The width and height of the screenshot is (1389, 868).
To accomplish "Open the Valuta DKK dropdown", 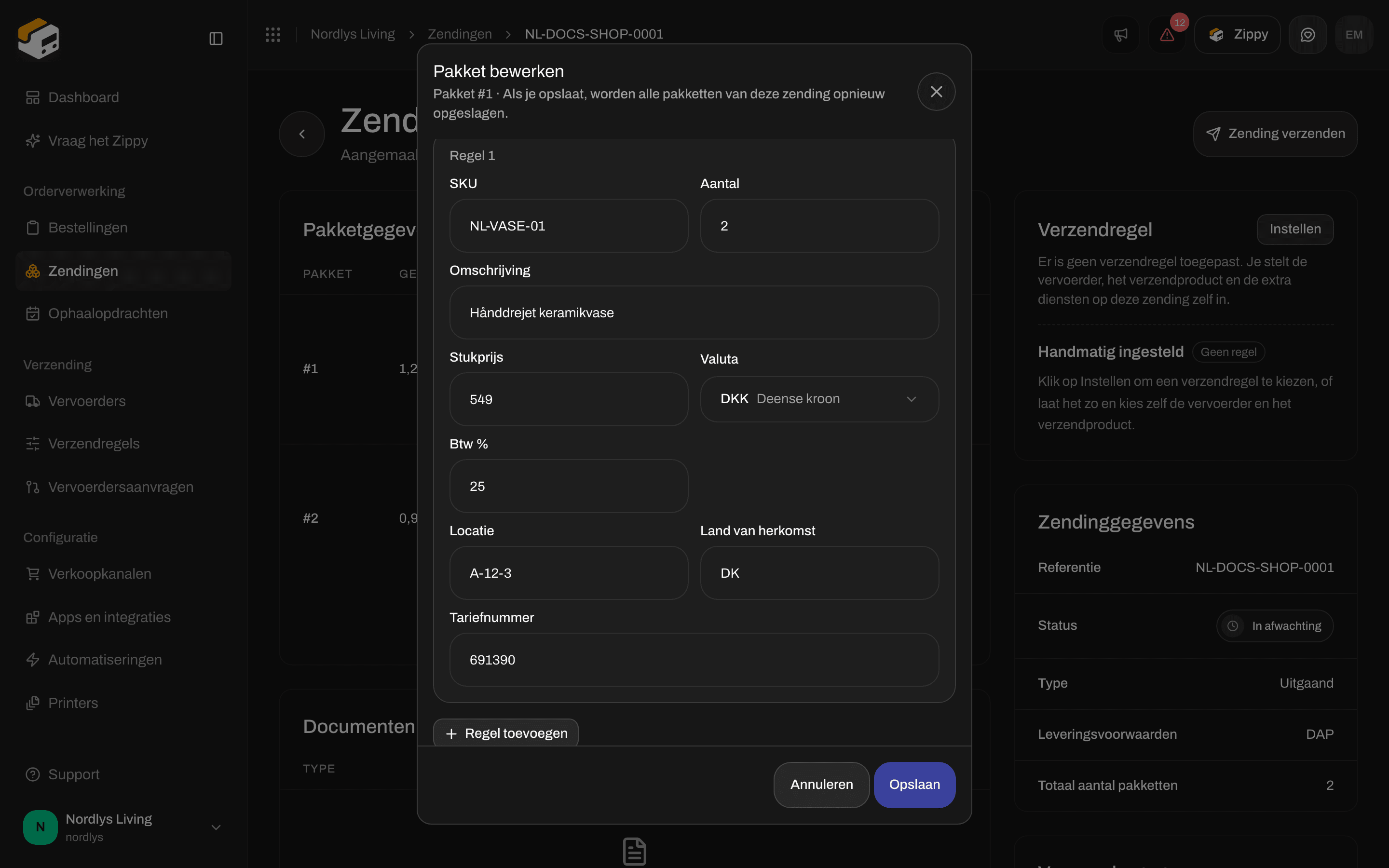I will point(819,399).
